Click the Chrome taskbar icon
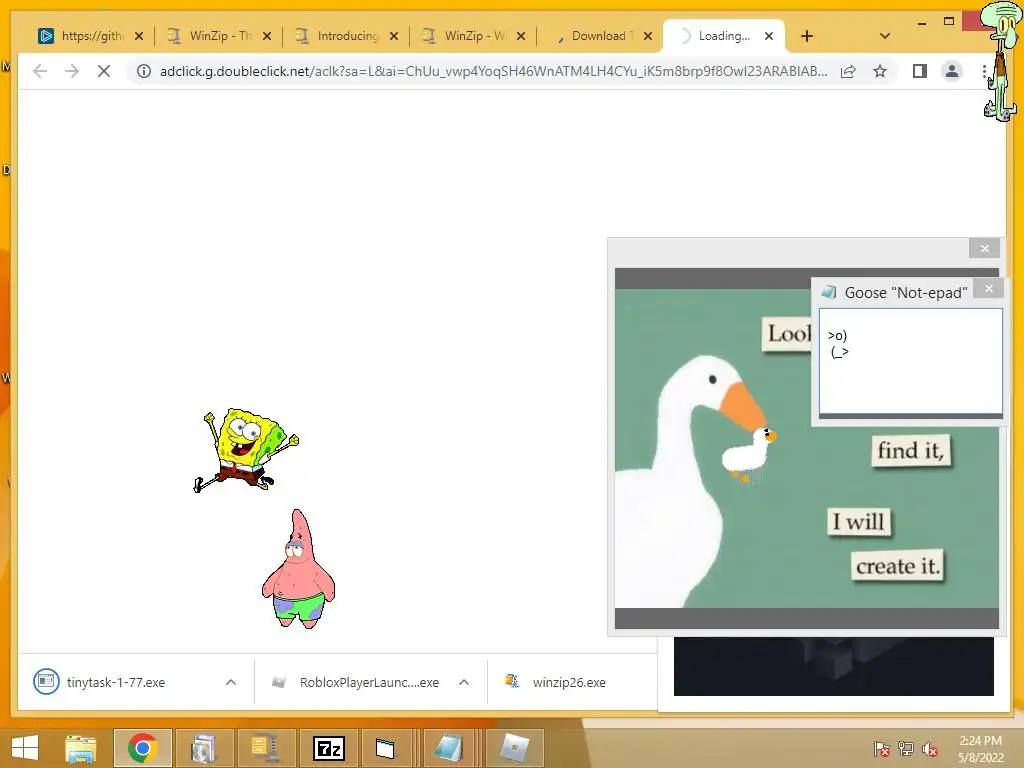Image resolution: width=1024 pixels, height=768 pixels. coord(142,748)
